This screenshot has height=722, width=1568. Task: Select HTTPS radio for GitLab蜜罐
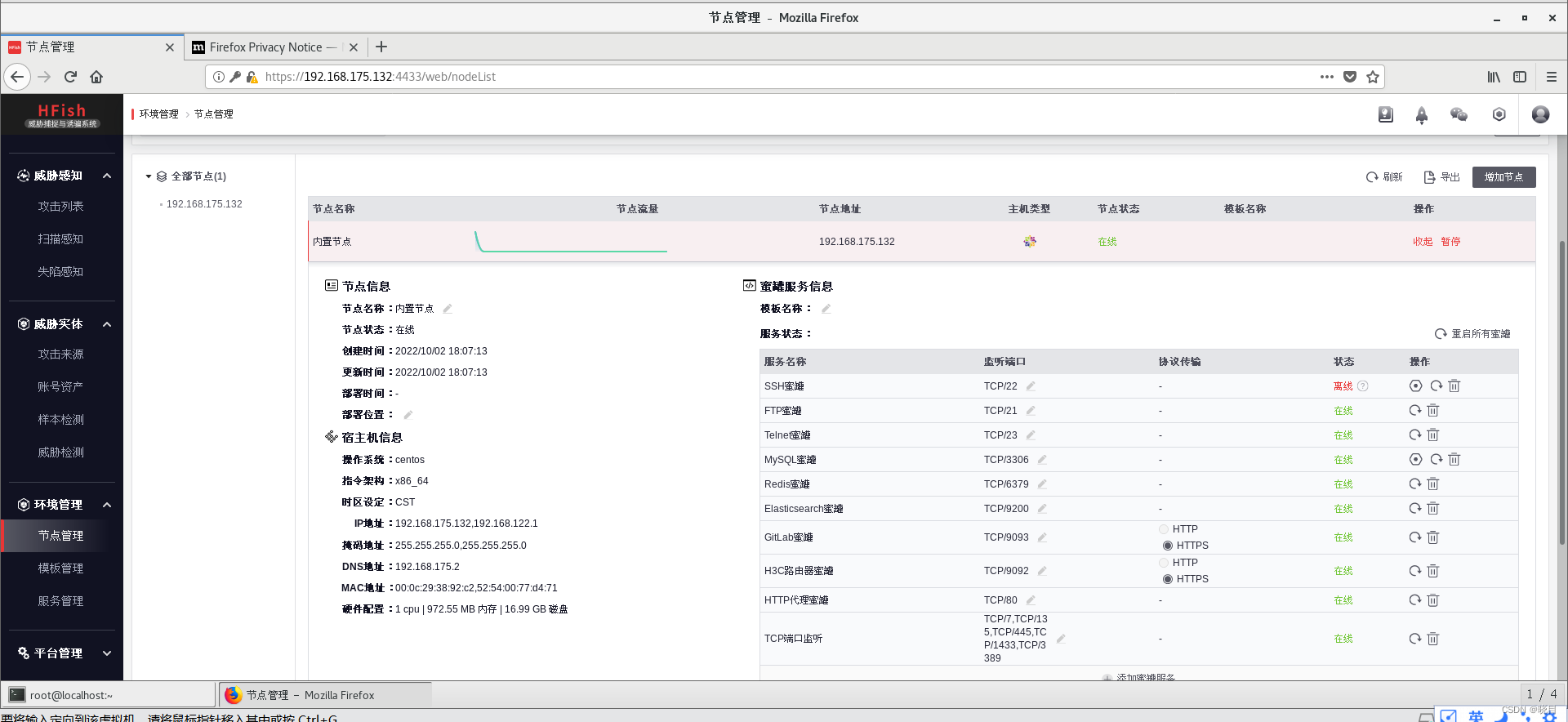tap(1168, 546)
